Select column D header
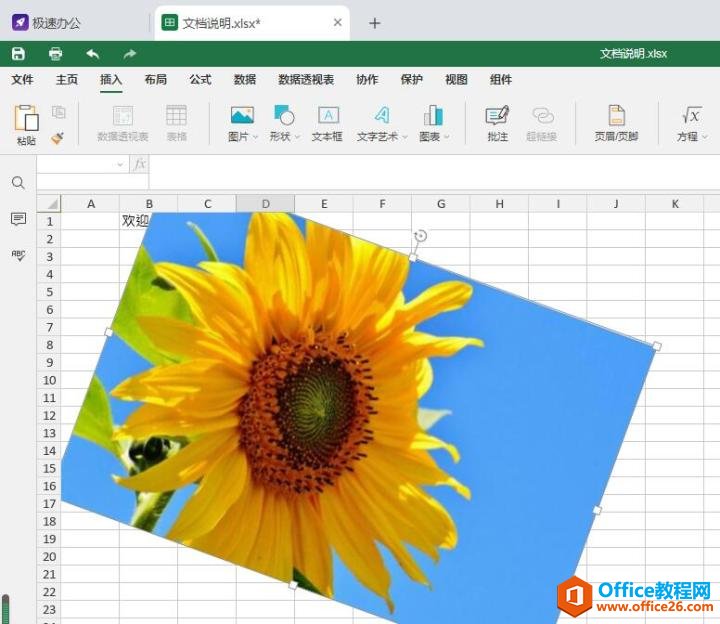Image resolution: width=720 pixels, height=624 pixels. [265, 203]
